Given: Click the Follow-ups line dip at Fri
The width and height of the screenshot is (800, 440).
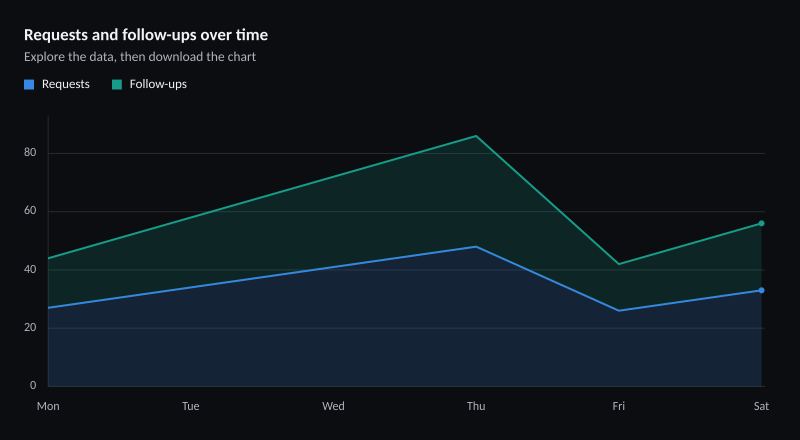Looking at the screenshot, I should coord(618,264).
